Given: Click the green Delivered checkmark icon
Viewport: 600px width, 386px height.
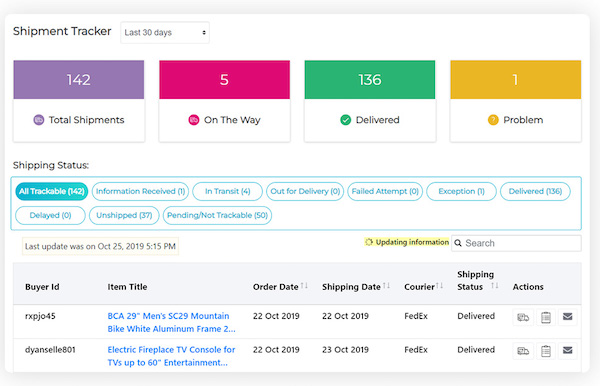Looking at the screenshot, I should click(x=346, y=120).
